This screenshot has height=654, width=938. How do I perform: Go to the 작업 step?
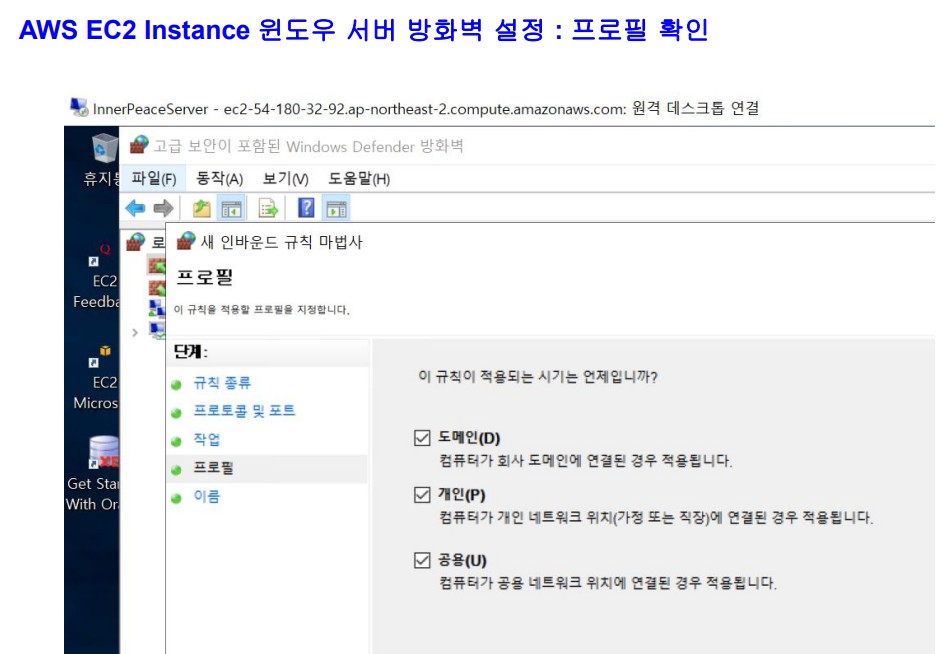coord(206,440)
